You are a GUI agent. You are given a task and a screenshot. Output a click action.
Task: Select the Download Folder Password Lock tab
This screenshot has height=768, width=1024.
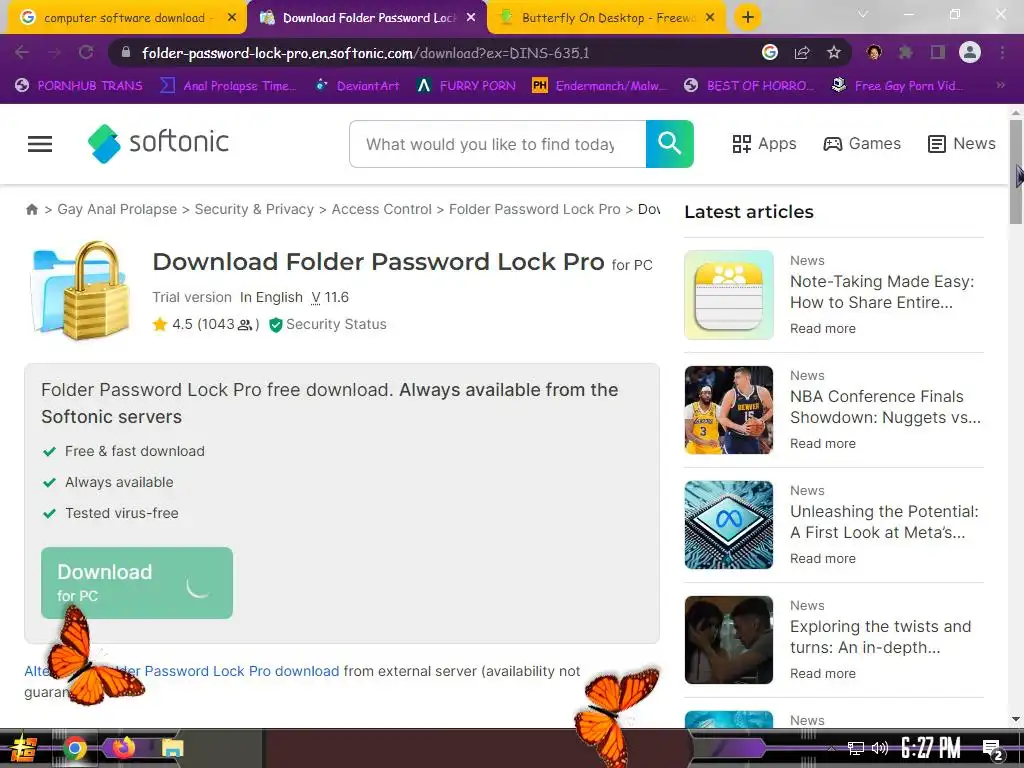368,18
